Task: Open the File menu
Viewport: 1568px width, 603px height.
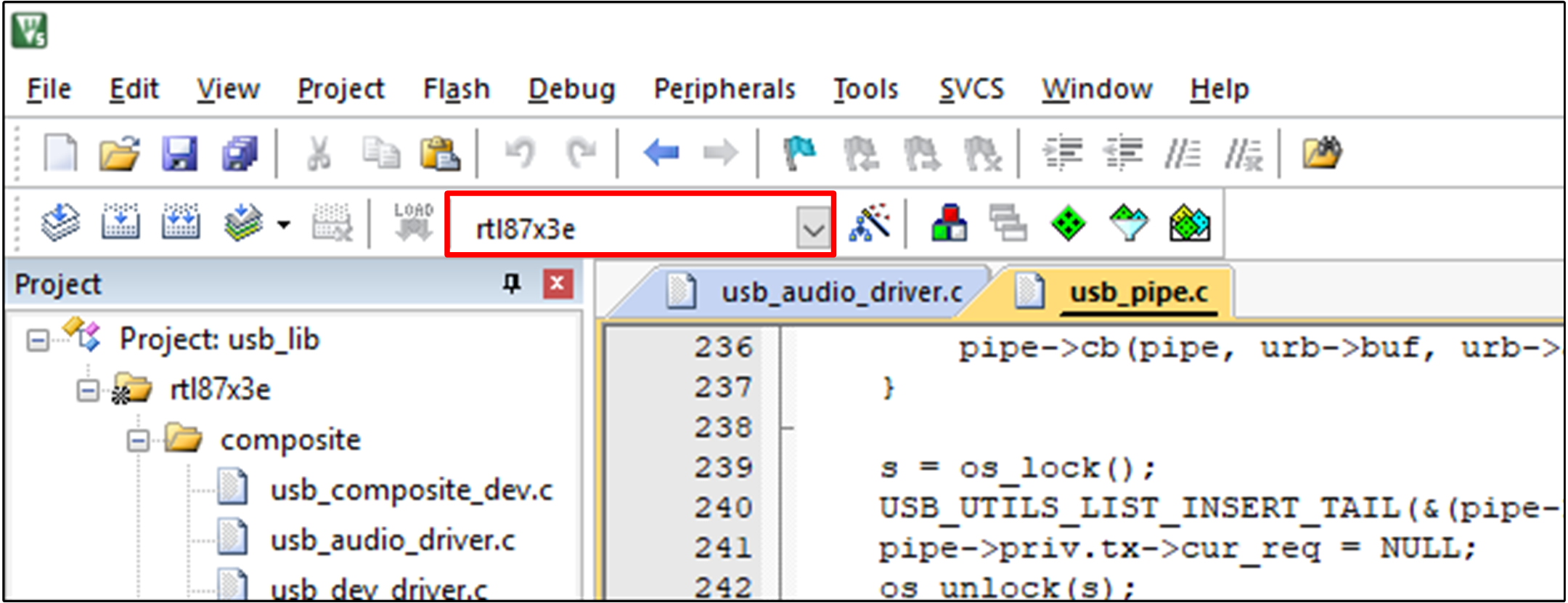Action: pyautogui.click(x=49, y=89)
